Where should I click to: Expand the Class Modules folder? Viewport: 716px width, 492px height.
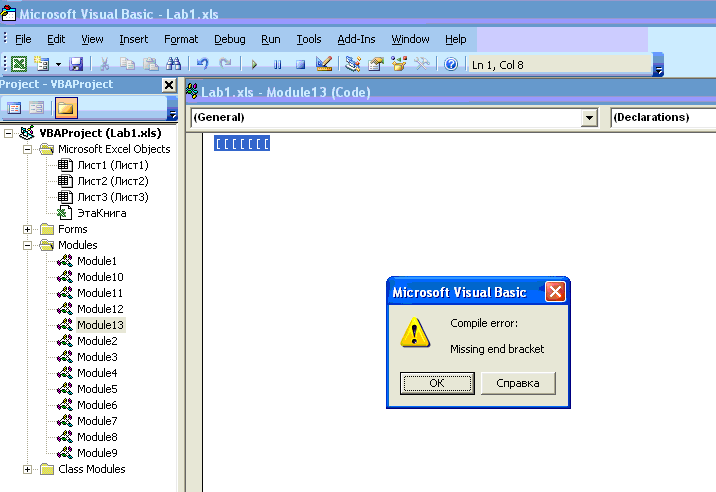[x=27, y=469]
